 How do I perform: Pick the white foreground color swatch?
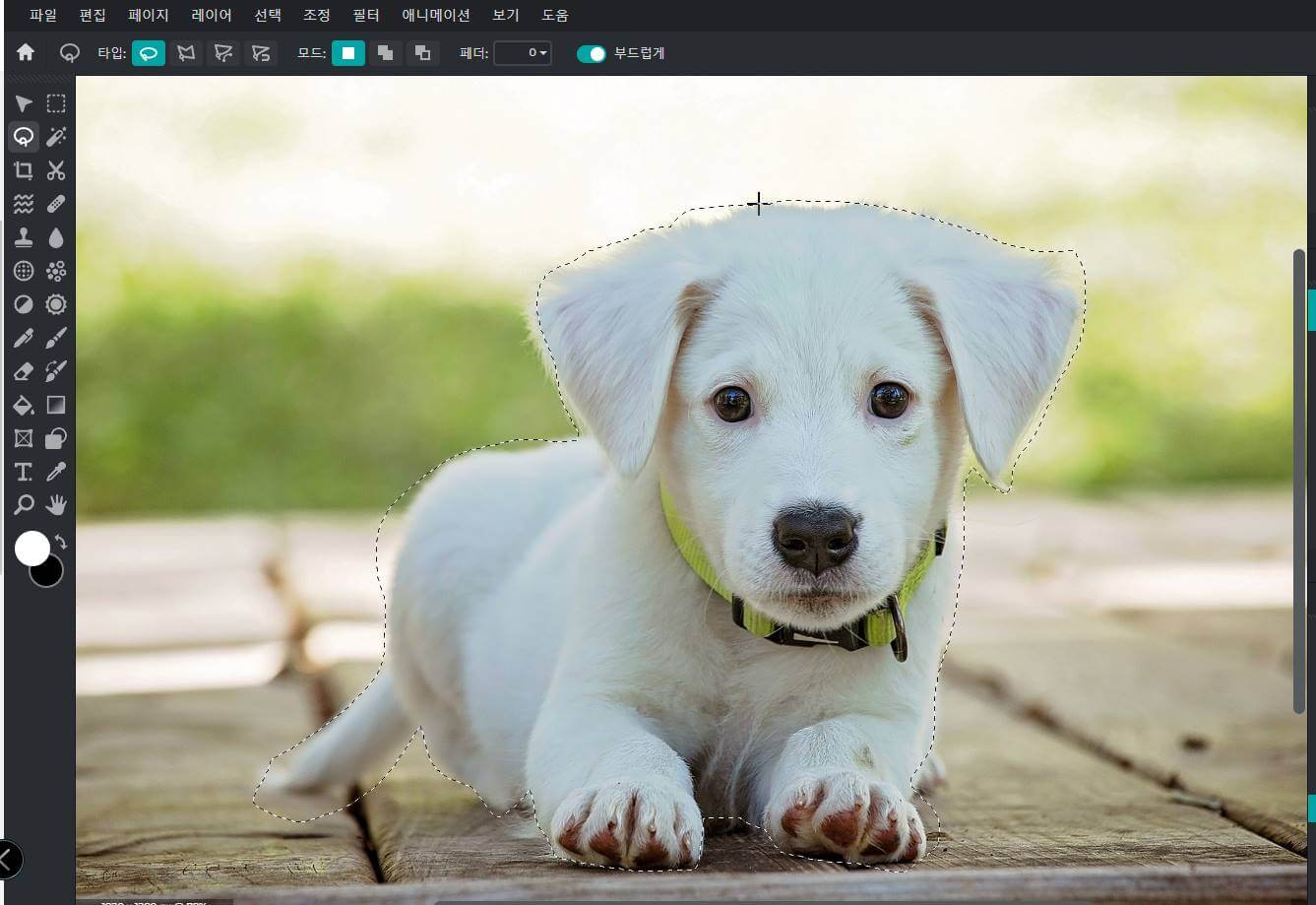[x=31, y=549]
